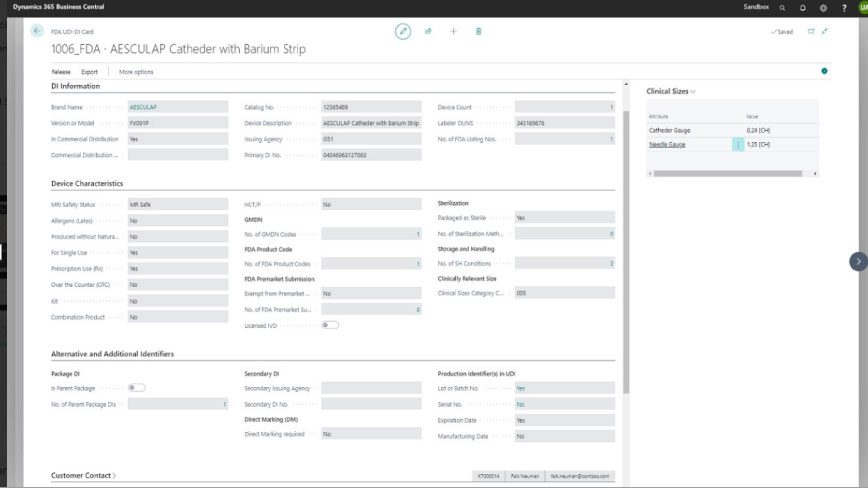868x494 pixels.
Task: Collapse the Device Characteristics section header
Action: [87, 183]
